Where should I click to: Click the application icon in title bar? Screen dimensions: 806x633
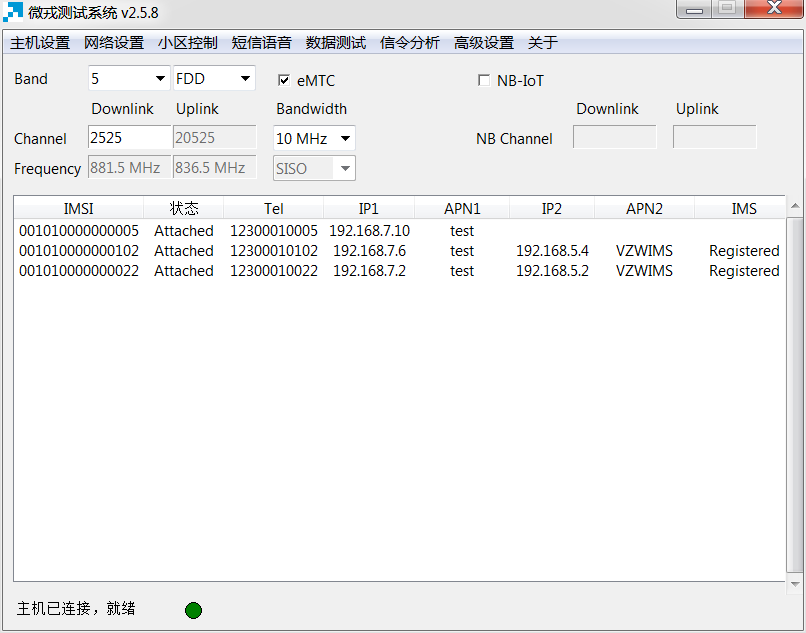point(13,12)
